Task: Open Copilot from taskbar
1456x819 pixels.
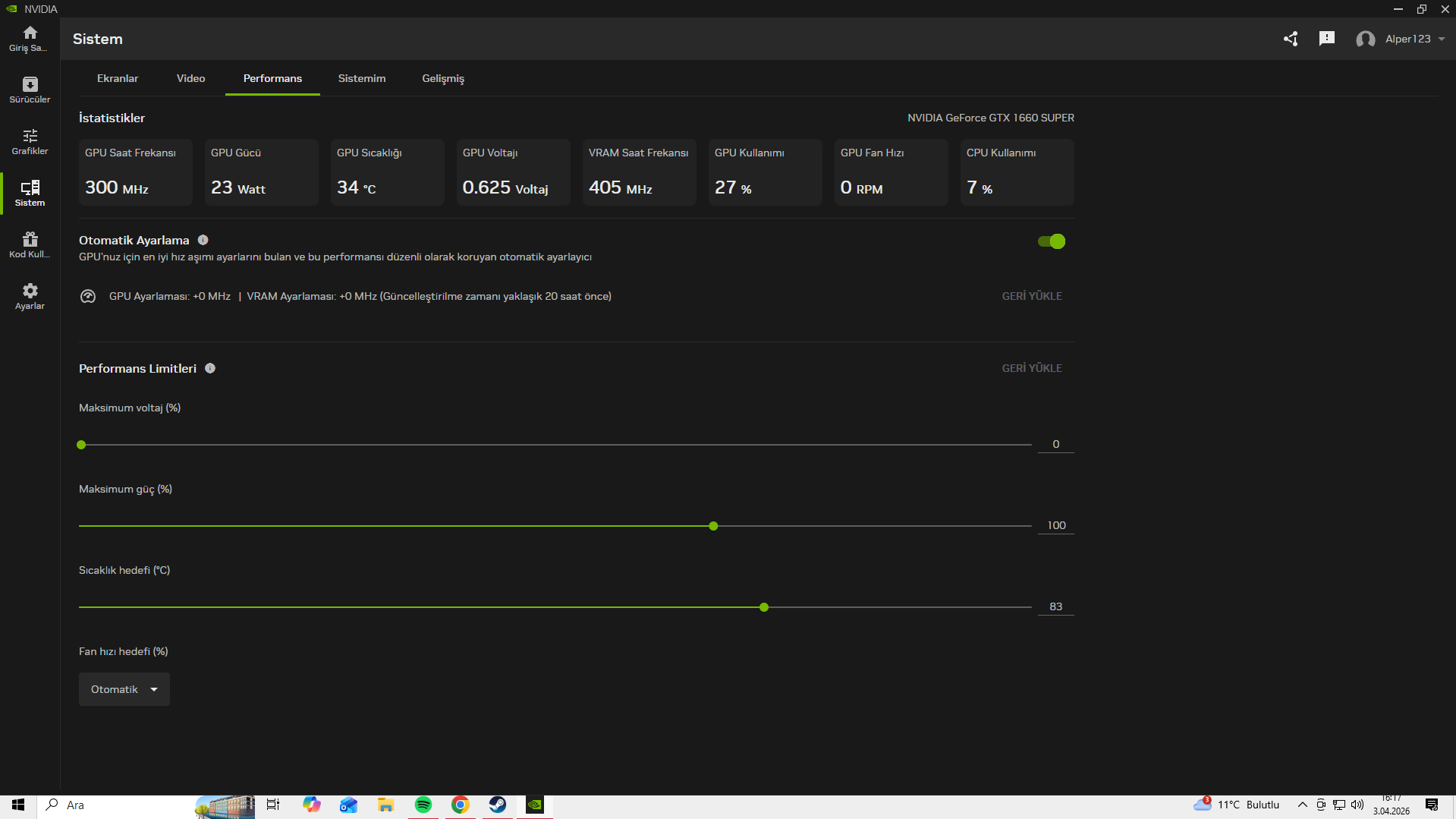Action: pyautogui.click(x=312, y=805)
